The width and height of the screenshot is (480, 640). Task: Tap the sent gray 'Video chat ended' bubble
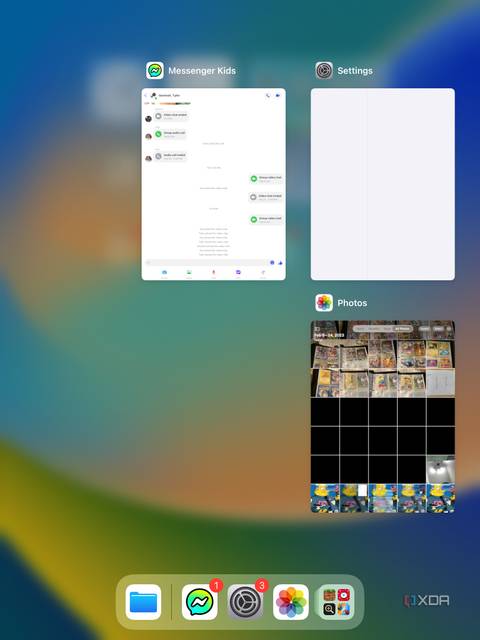pos(266,197)
